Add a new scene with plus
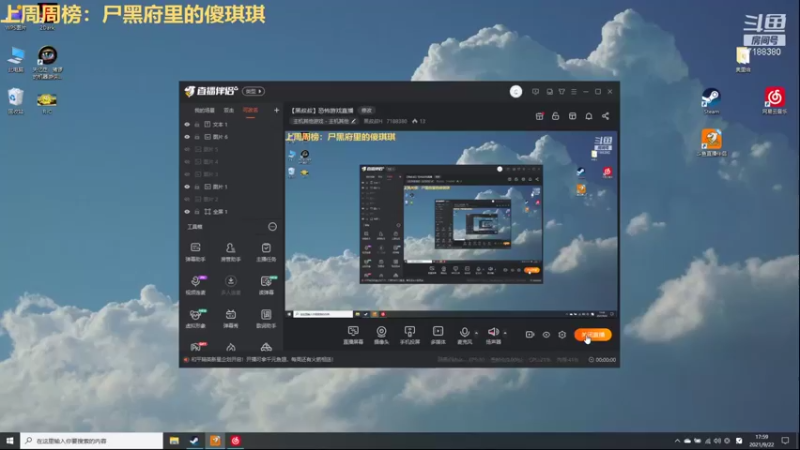The height and width of the screenshot is (450, 800). 277,110
